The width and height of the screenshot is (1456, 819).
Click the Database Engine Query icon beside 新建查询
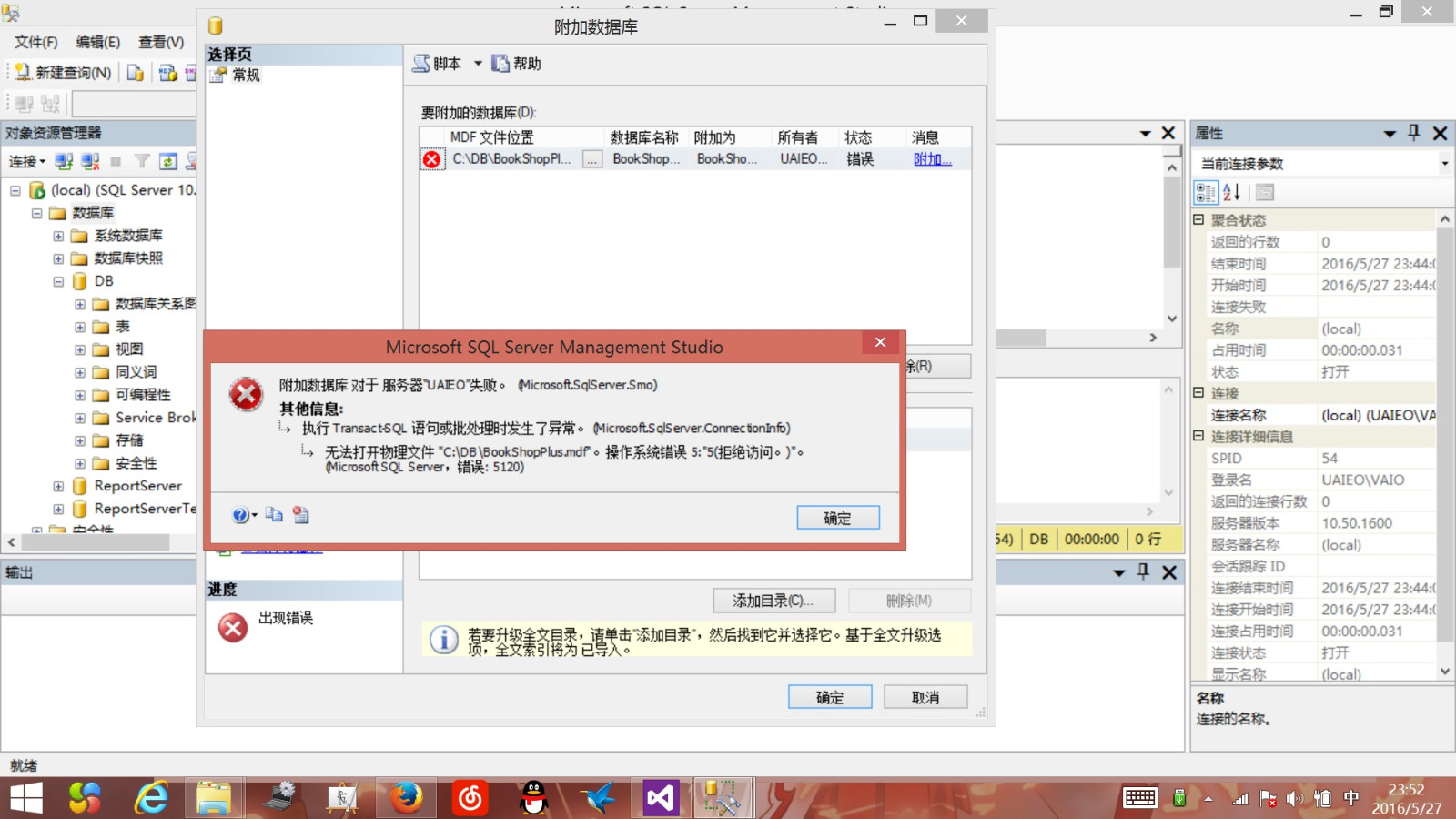click(136, 73)
